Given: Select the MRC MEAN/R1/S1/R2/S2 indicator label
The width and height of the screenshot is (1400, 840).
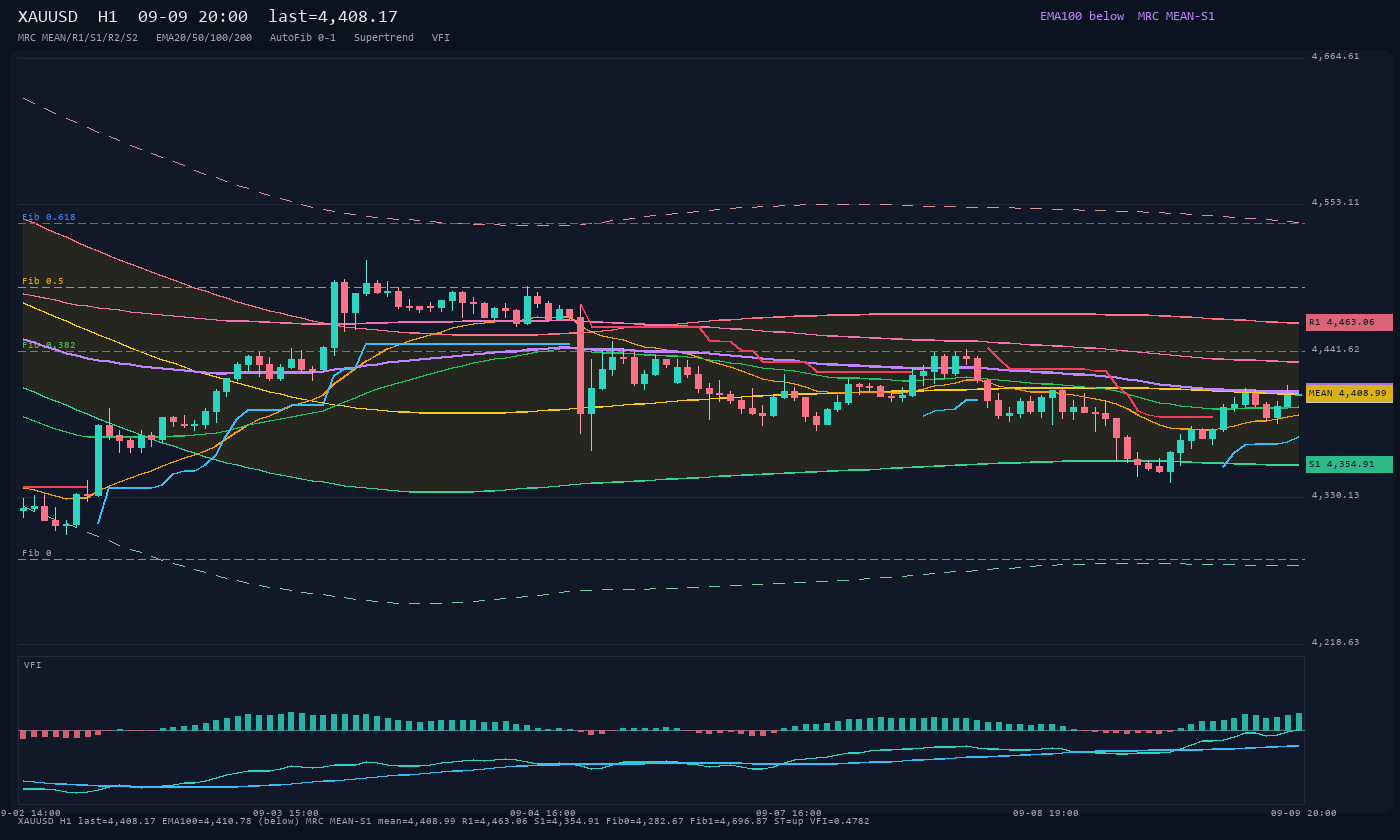Looking at the screenshot, I should pyautogui.click(x=78, y=37).
